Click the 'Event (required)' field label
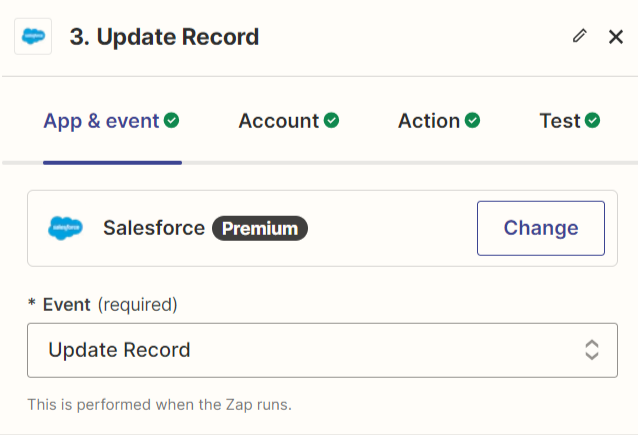638x435 pixels. tap(103, 305)
